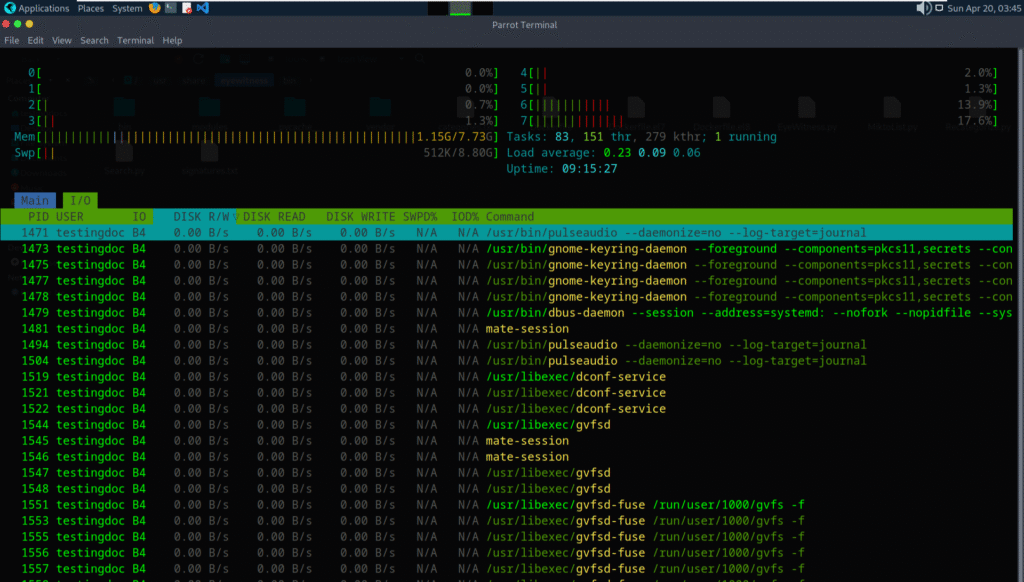
Task: Launch Visual Studio Code from the panel
Action: pos(204,7)
